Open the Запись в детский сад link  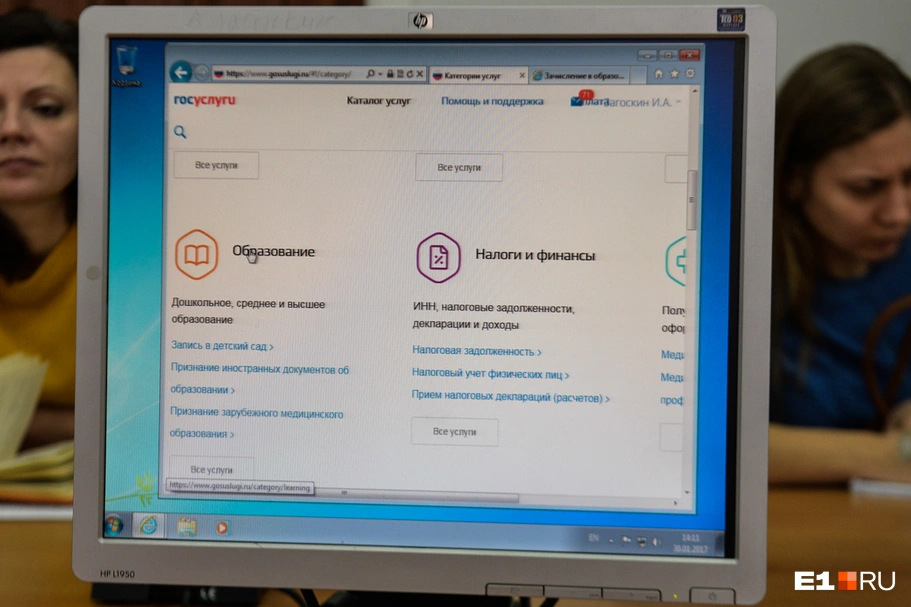[x=222, y=346]
